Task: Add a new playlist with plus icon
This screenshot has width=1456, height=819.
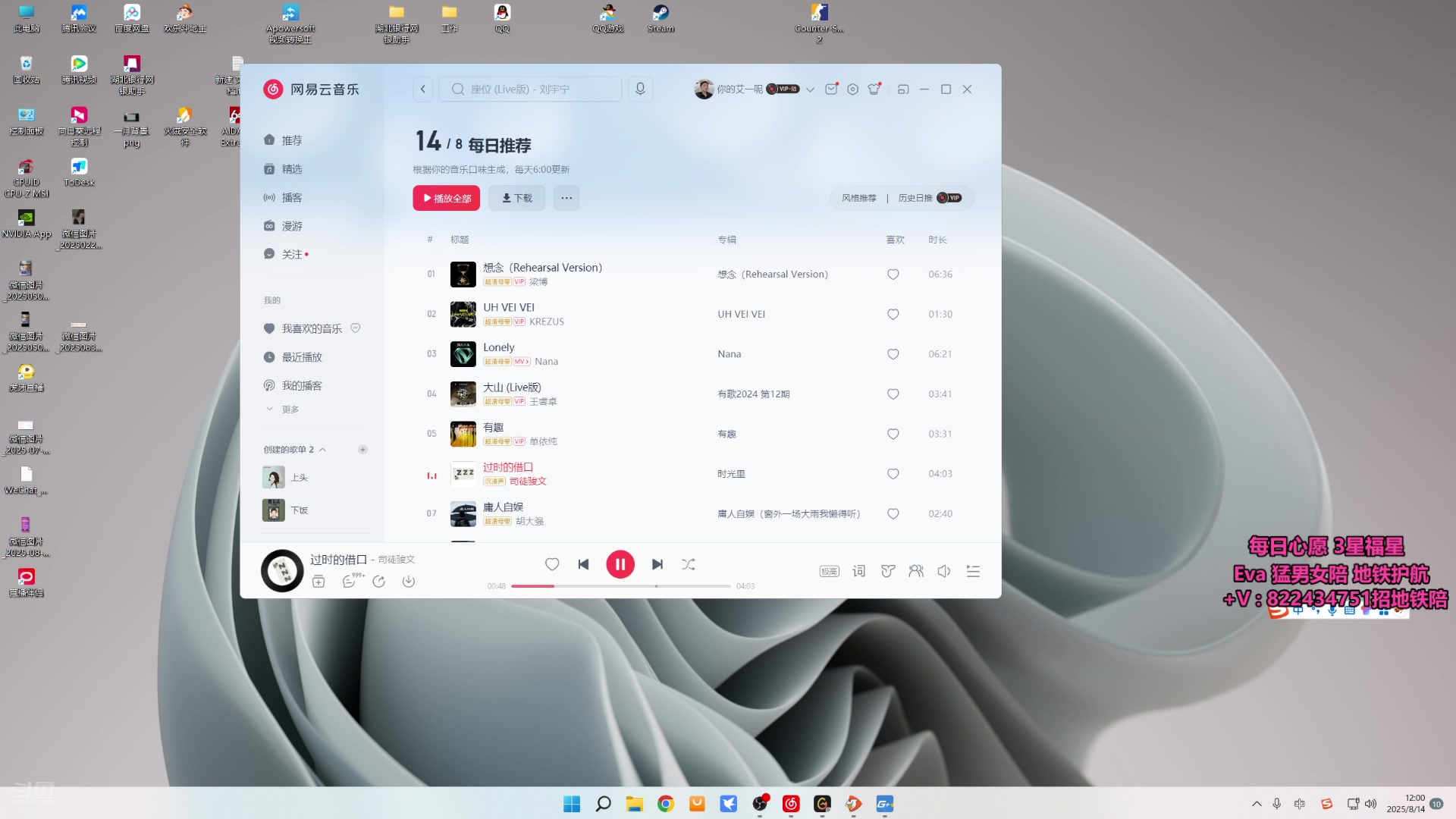Action: coord(362,450)
